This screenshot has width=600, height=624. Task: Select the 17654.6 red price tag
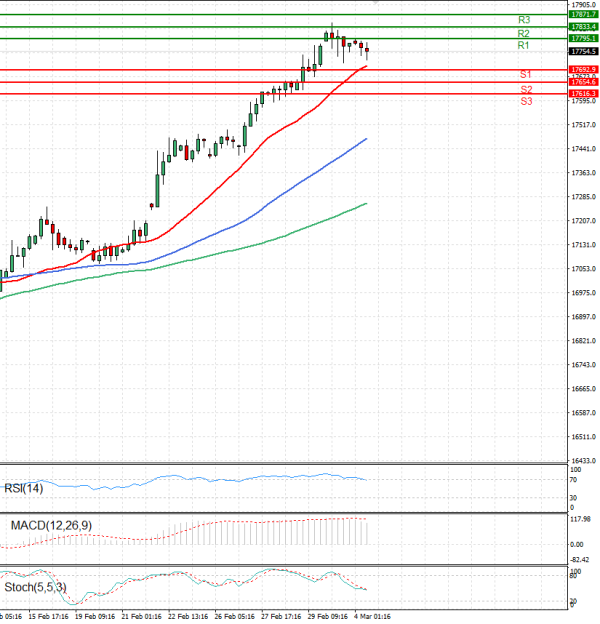584,82
